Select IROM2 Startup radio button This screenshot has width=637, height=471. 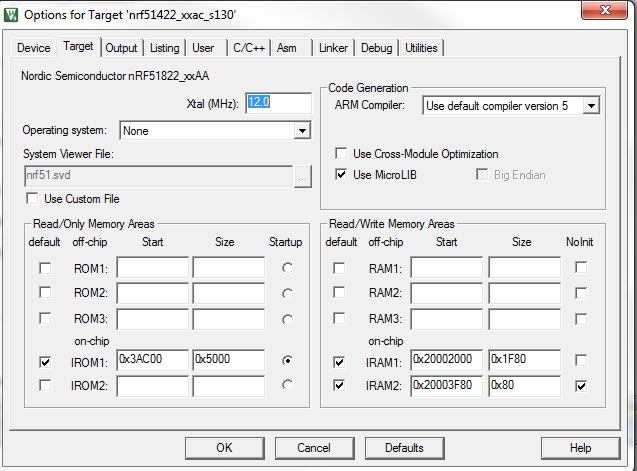tap(288, 385)
